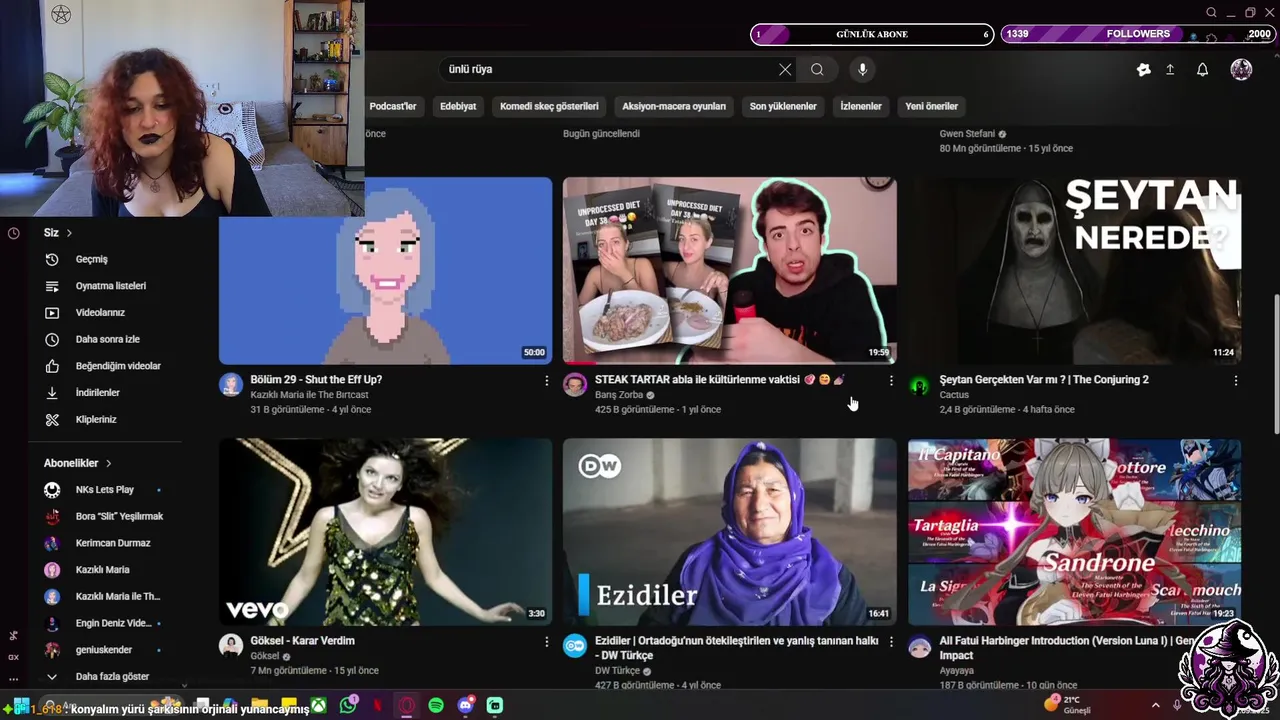This screenshot has height=720, width=1280.
Task: Click the search field containing ünlü rüya
Action: (610, 69)
